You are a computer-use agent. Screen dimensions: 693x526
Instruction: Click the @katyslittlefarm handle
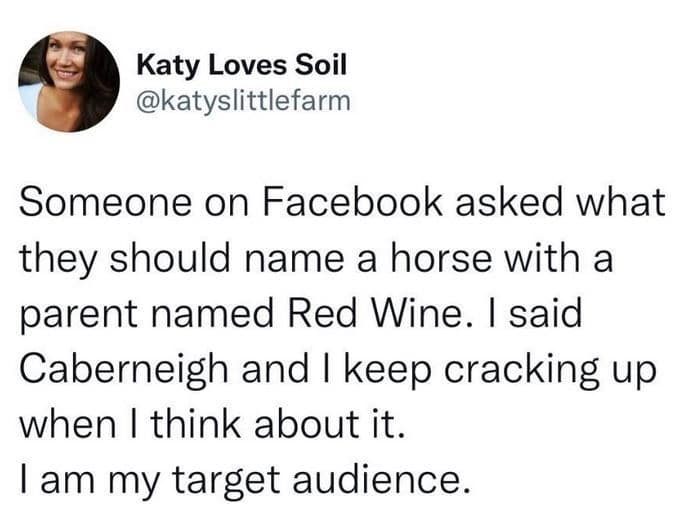tap(243, 102)
